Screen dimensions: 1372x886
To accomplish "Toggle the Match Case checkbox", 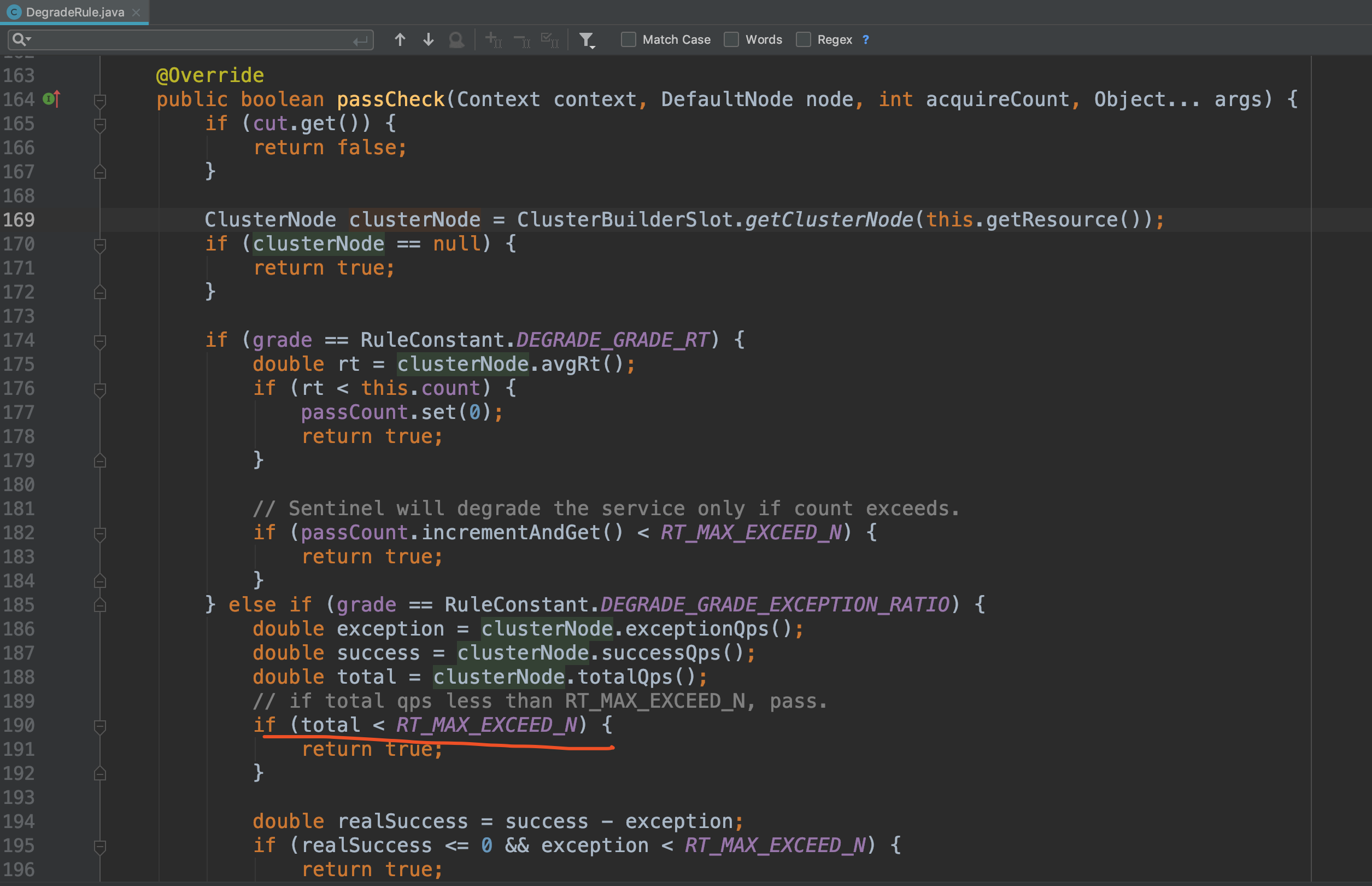I will pos(628,39).
